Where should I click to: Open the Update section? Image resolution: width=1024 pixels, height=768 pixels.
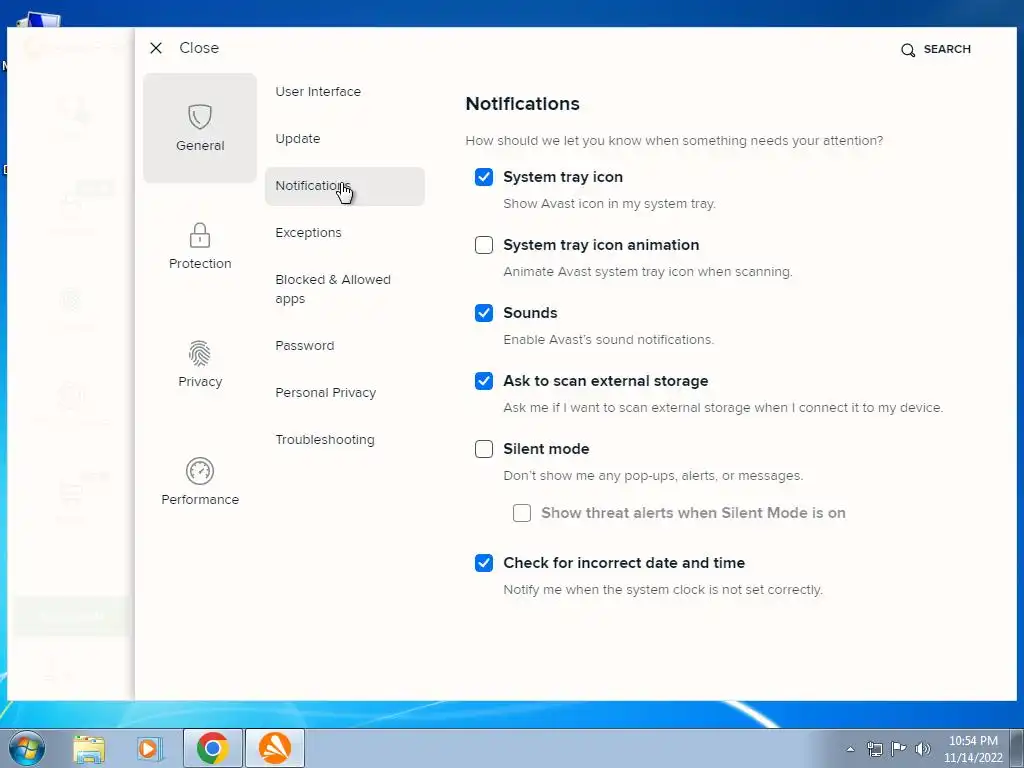298,138
